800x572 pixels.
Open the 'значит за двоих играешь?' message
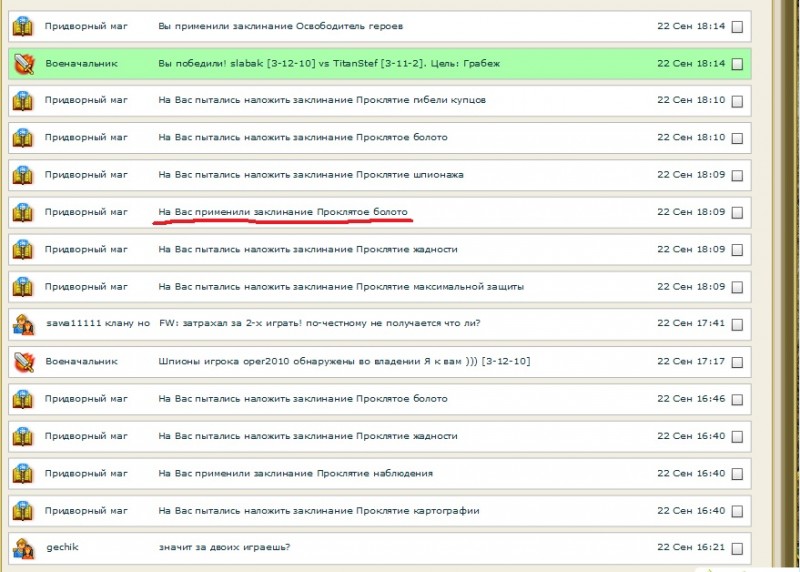(225, 548)
